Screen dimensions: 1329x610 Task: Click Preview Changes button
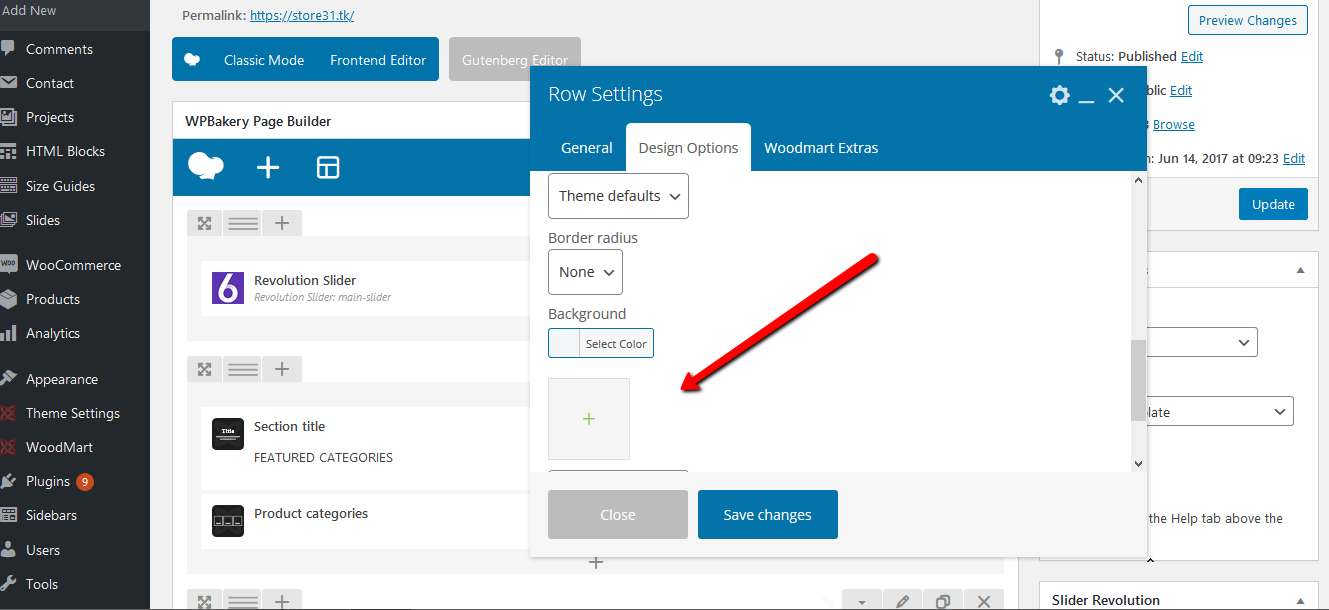(x=1248, y=20)
